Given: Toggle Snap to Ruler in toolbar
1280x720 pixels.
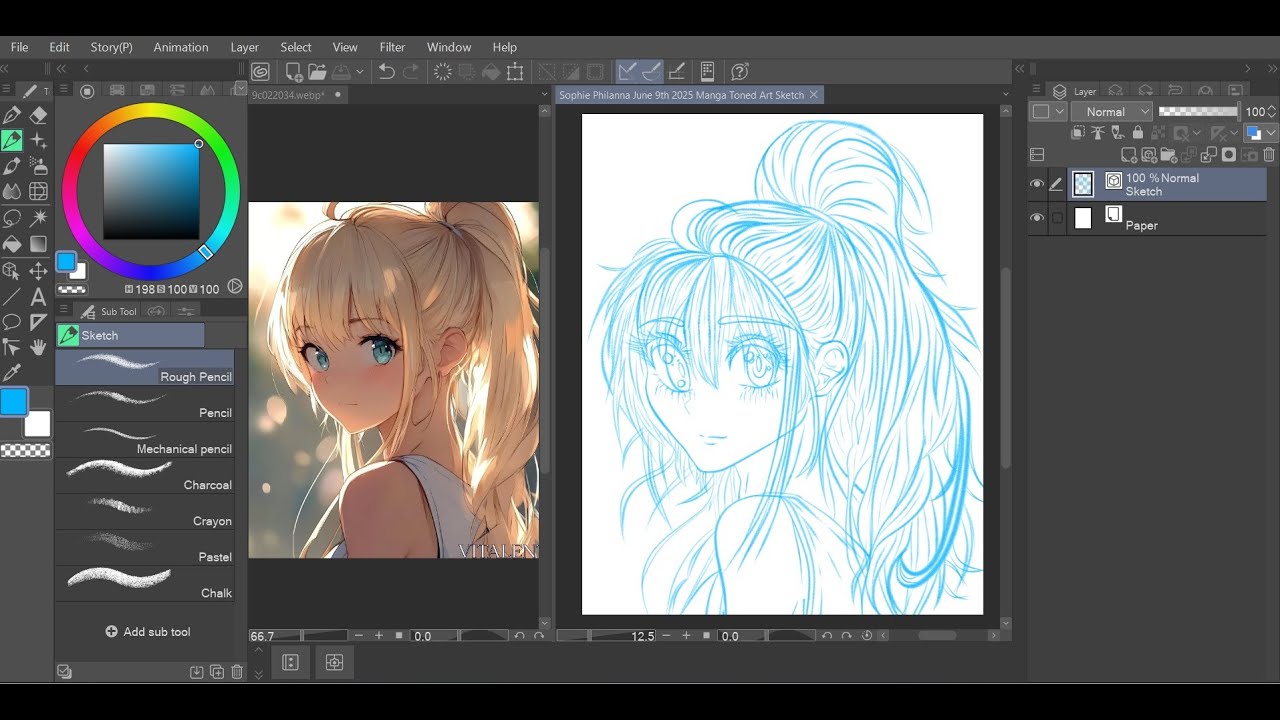Looking at the screenshot, I should point(627,71).
